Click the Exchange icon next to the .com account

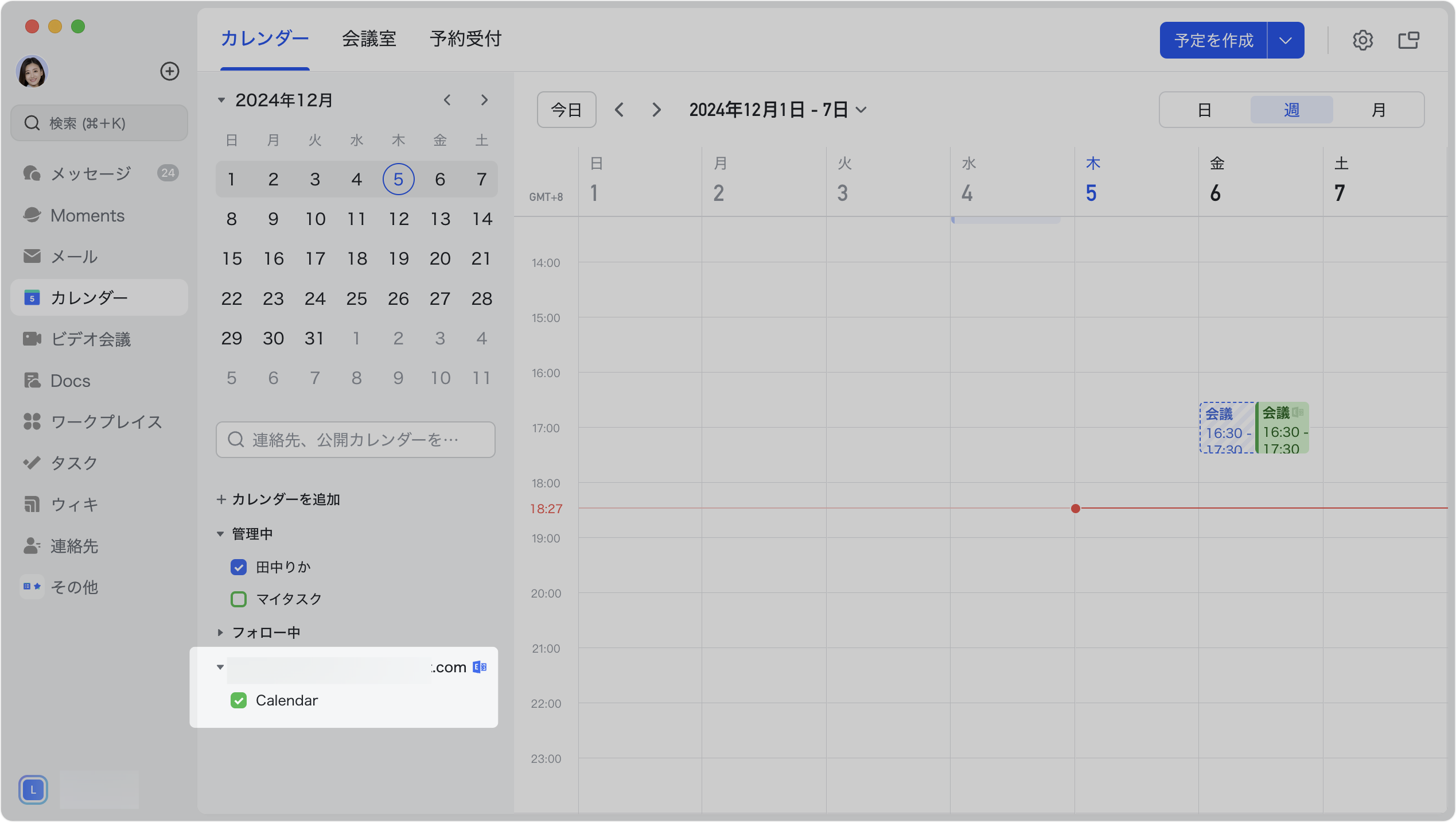(480, 667)
